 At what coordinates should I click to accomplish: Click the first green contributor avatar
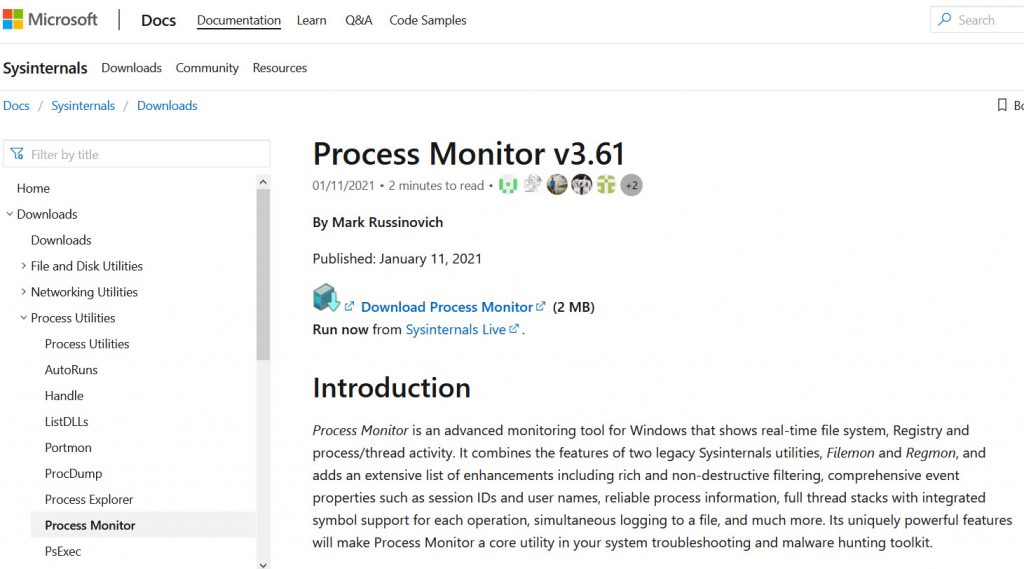[508, 185]
